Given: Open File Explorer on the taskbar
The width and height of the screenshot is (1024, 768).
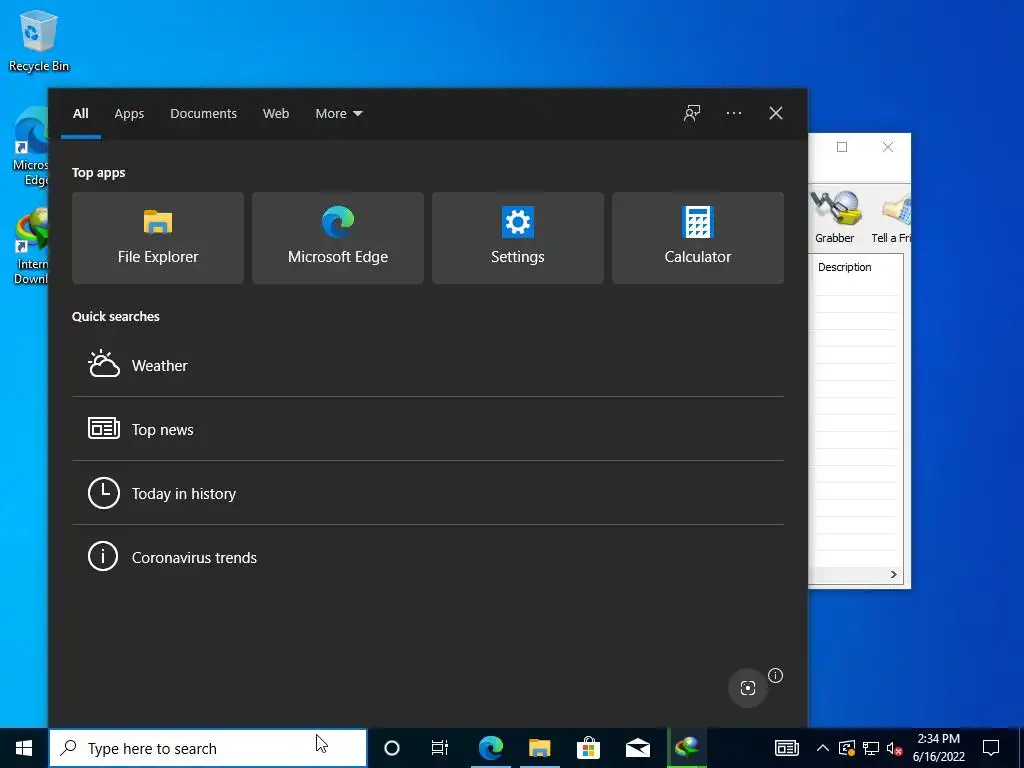Looking at the screenshot, I should pos(539,748).
